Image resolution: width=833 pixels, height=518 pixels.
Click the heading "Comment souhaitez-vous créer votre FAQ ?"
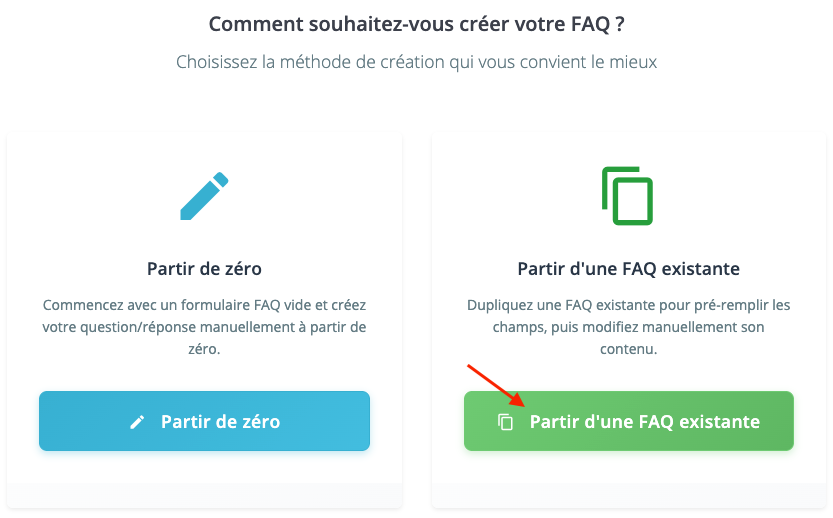(x=423, y=24)
